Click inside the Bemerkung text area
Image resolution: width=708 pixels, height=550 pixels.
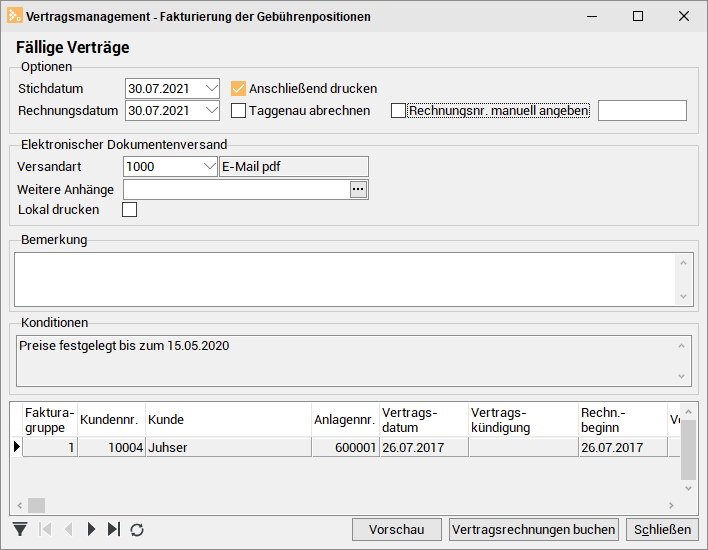[345, 280]
